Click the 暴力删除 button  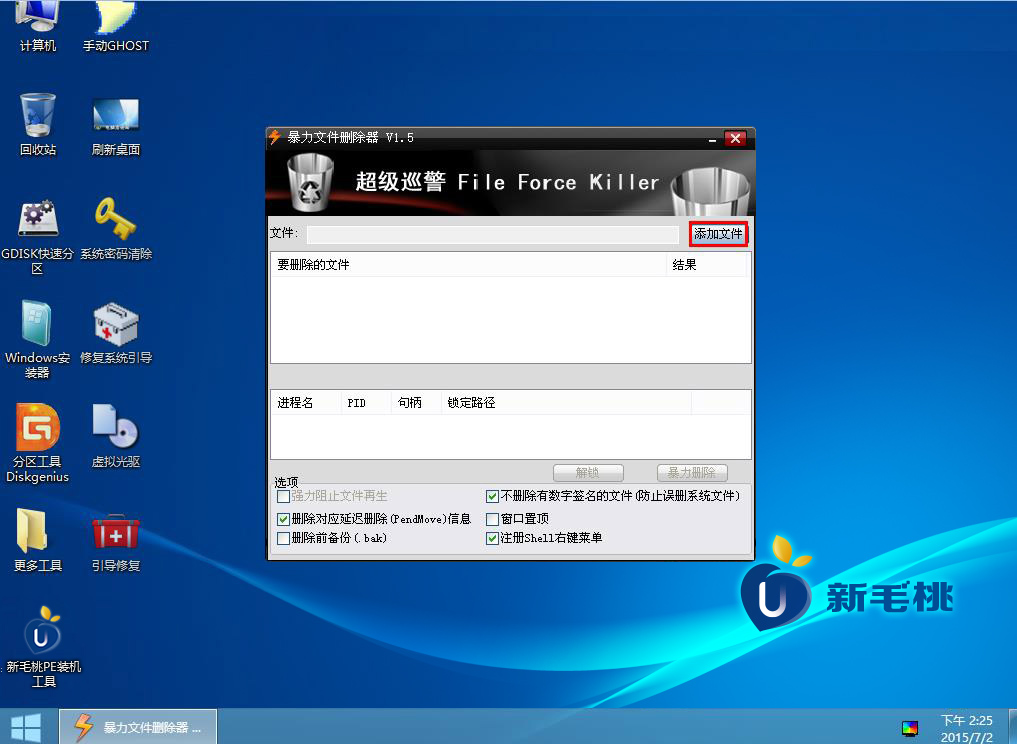[692, 473]
